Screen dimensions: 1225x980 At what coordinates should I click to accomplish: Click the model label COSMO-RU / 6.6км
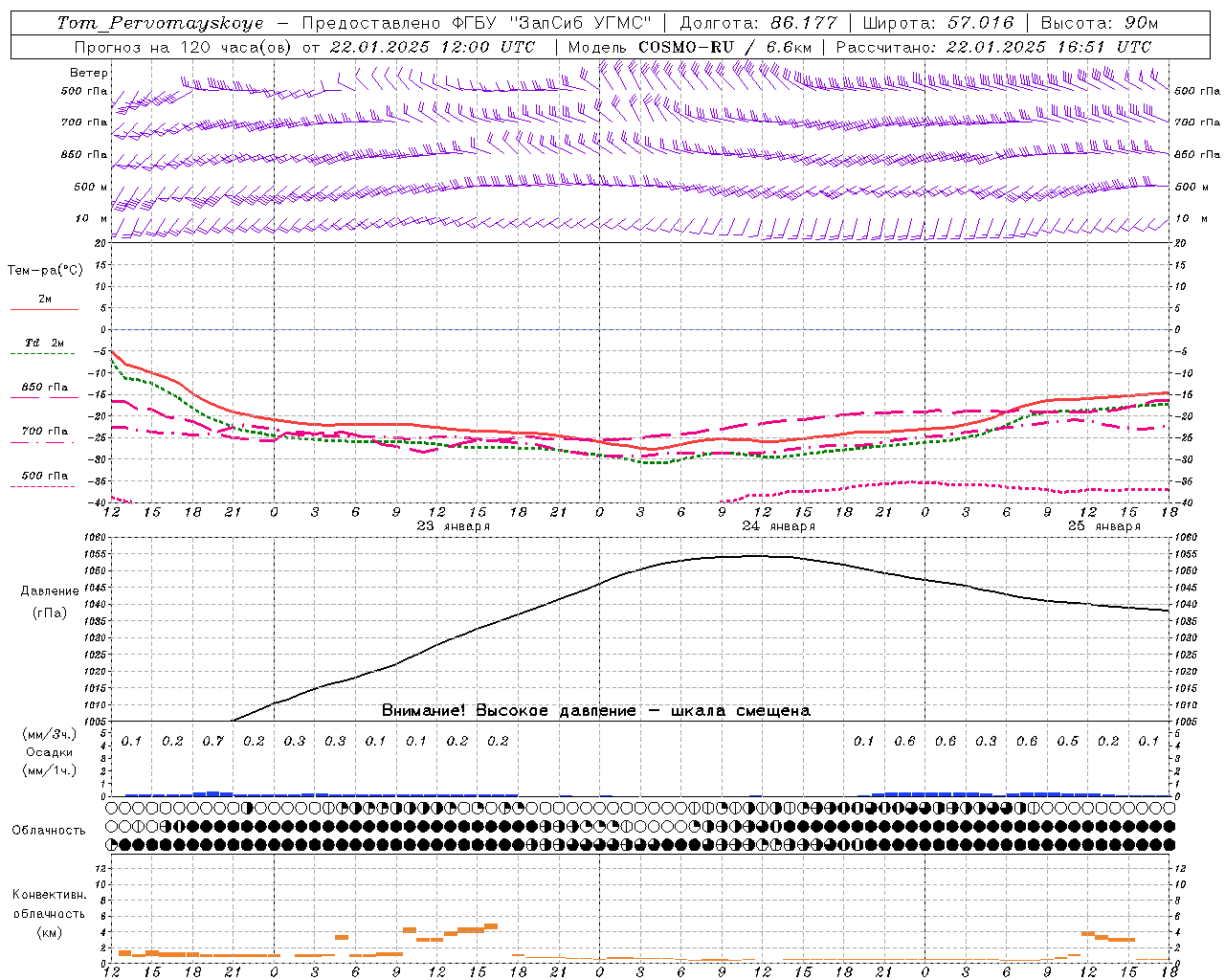click(x=724, y=47)
